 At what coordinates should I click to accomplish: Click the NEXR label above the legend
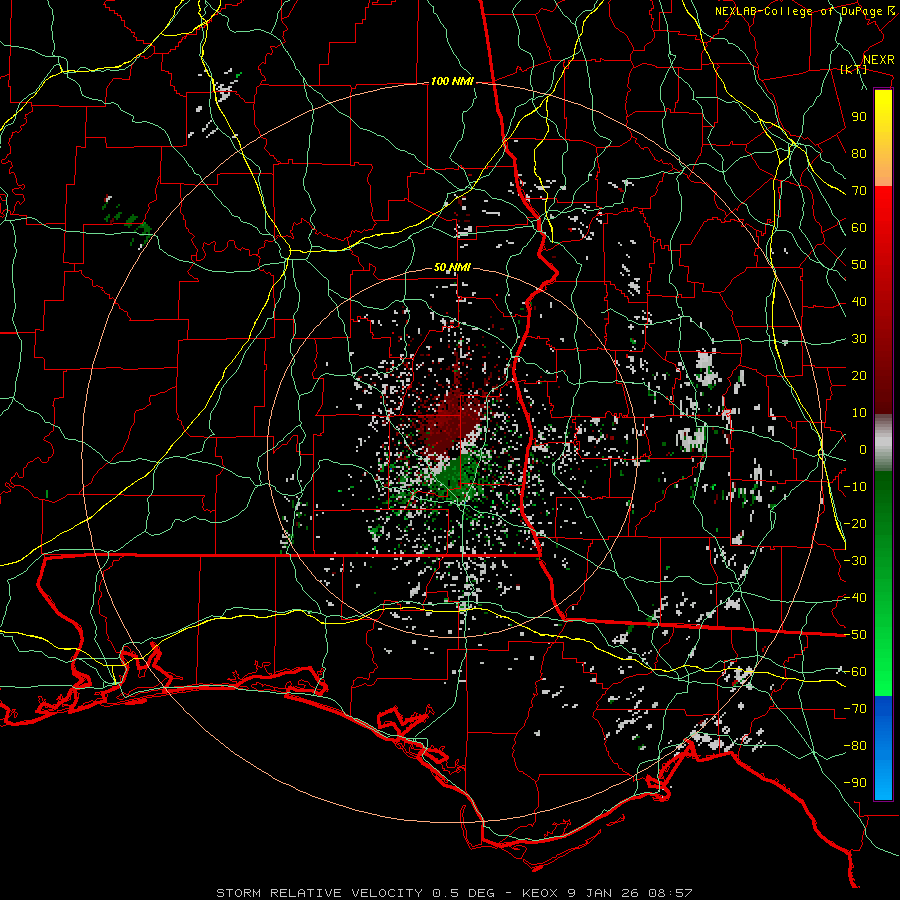coord(879,60)
